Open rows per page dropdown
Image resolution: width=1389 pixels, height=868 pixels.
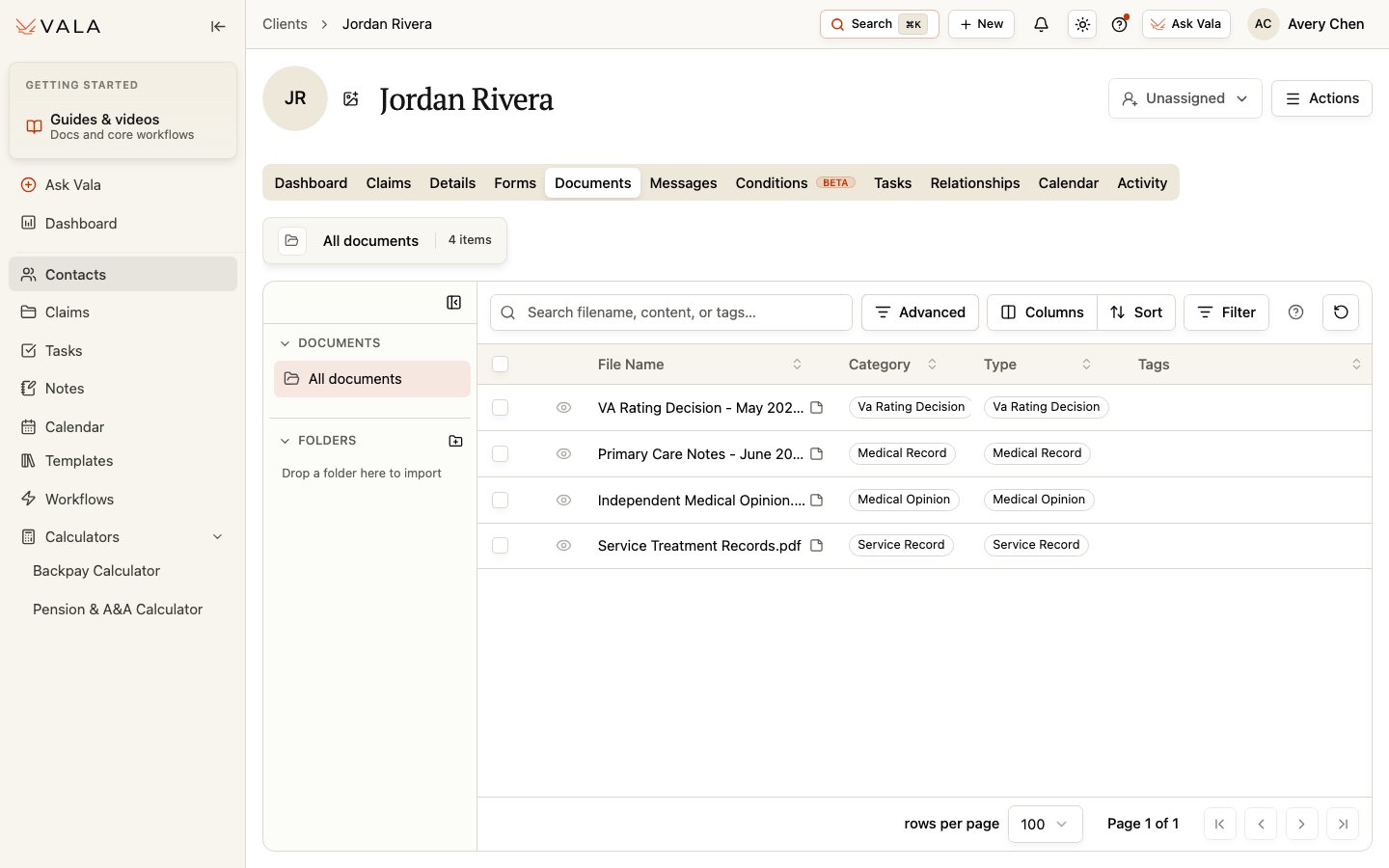(1045, 824)
